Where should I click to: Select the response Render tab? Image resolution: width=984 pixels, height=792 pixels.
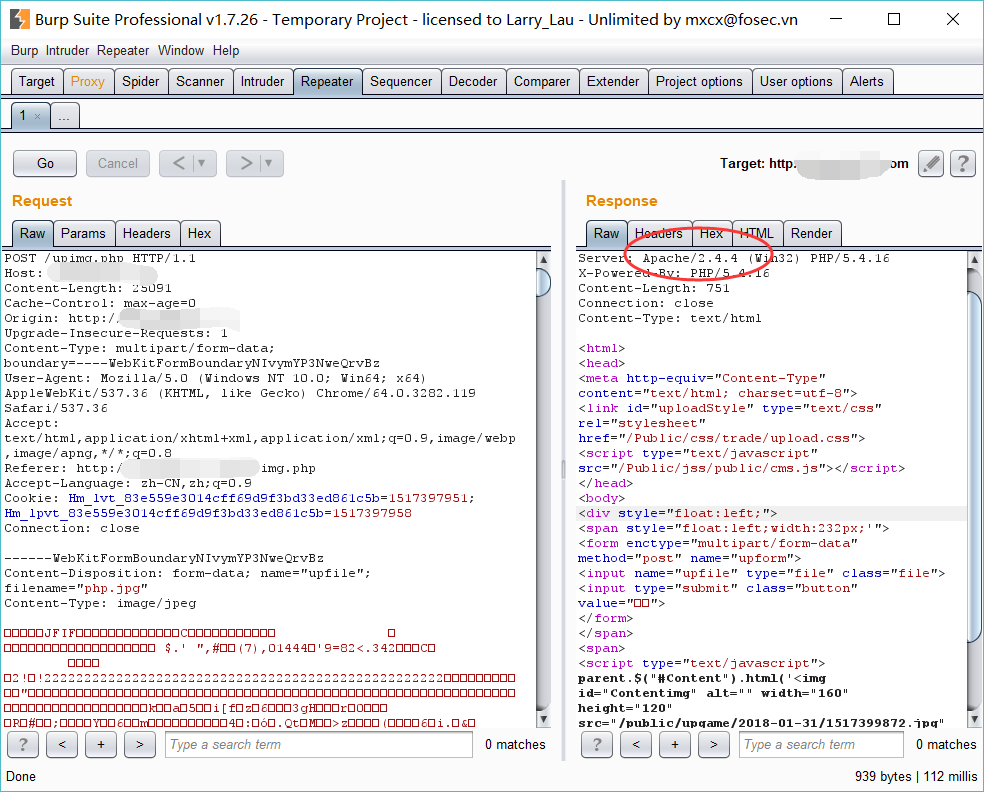(811, 233)
